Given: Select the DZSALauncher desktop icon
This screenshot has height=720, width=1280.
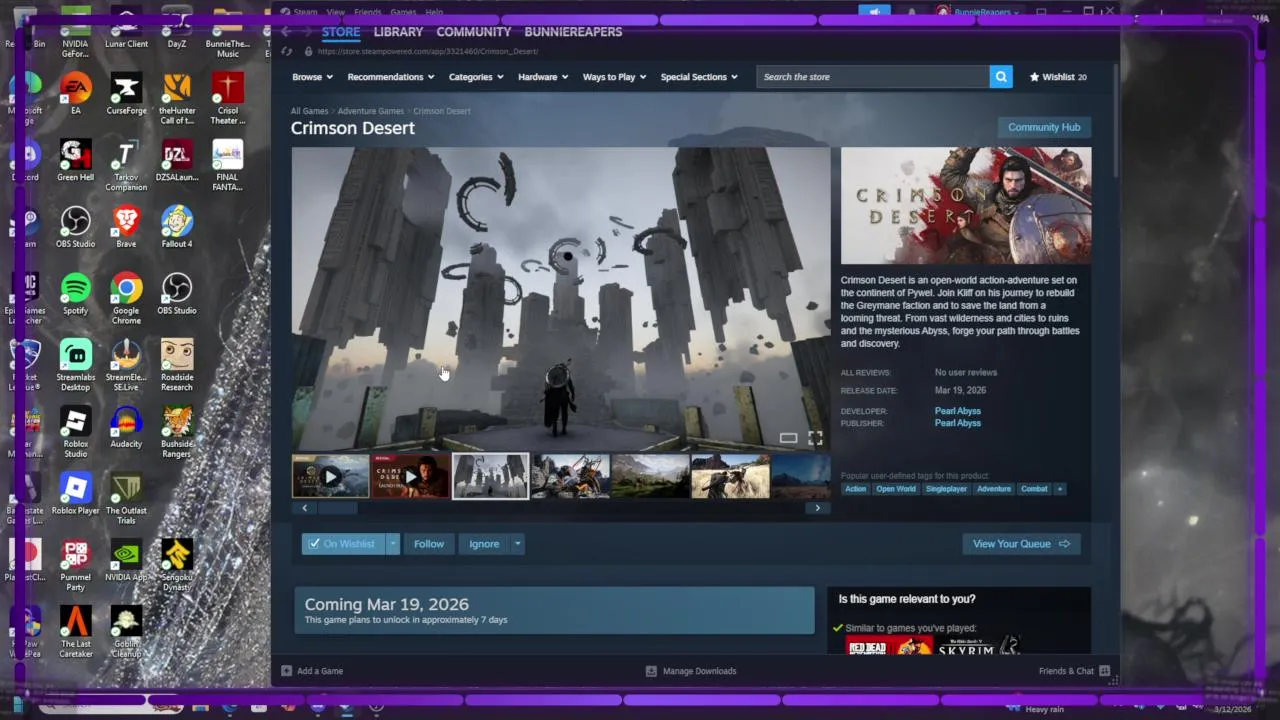Looking at the screenshot, I should coord(177,160).
